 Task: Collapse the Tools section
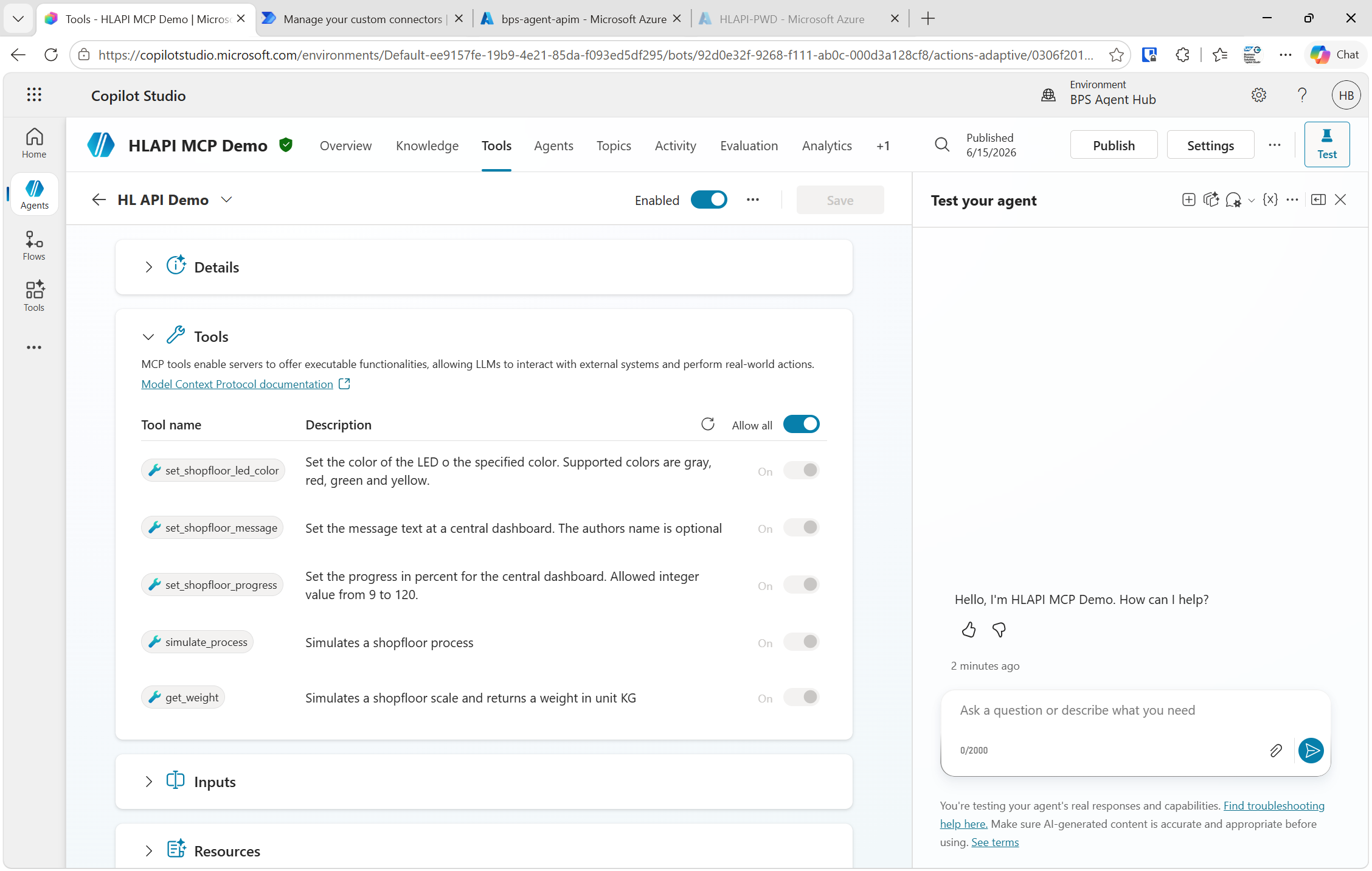tap(148, 336)
